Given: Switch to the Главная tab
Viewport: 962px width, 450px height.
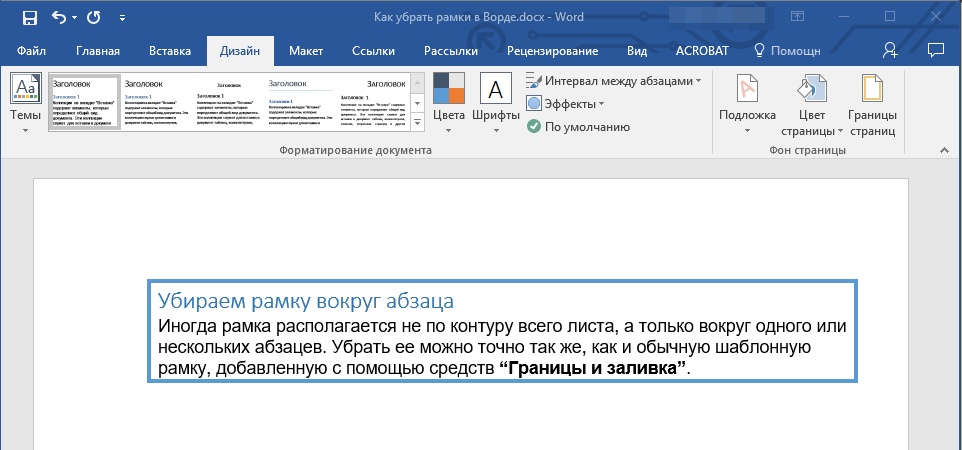Looking at the screenshot, I should tap(98, 51).
